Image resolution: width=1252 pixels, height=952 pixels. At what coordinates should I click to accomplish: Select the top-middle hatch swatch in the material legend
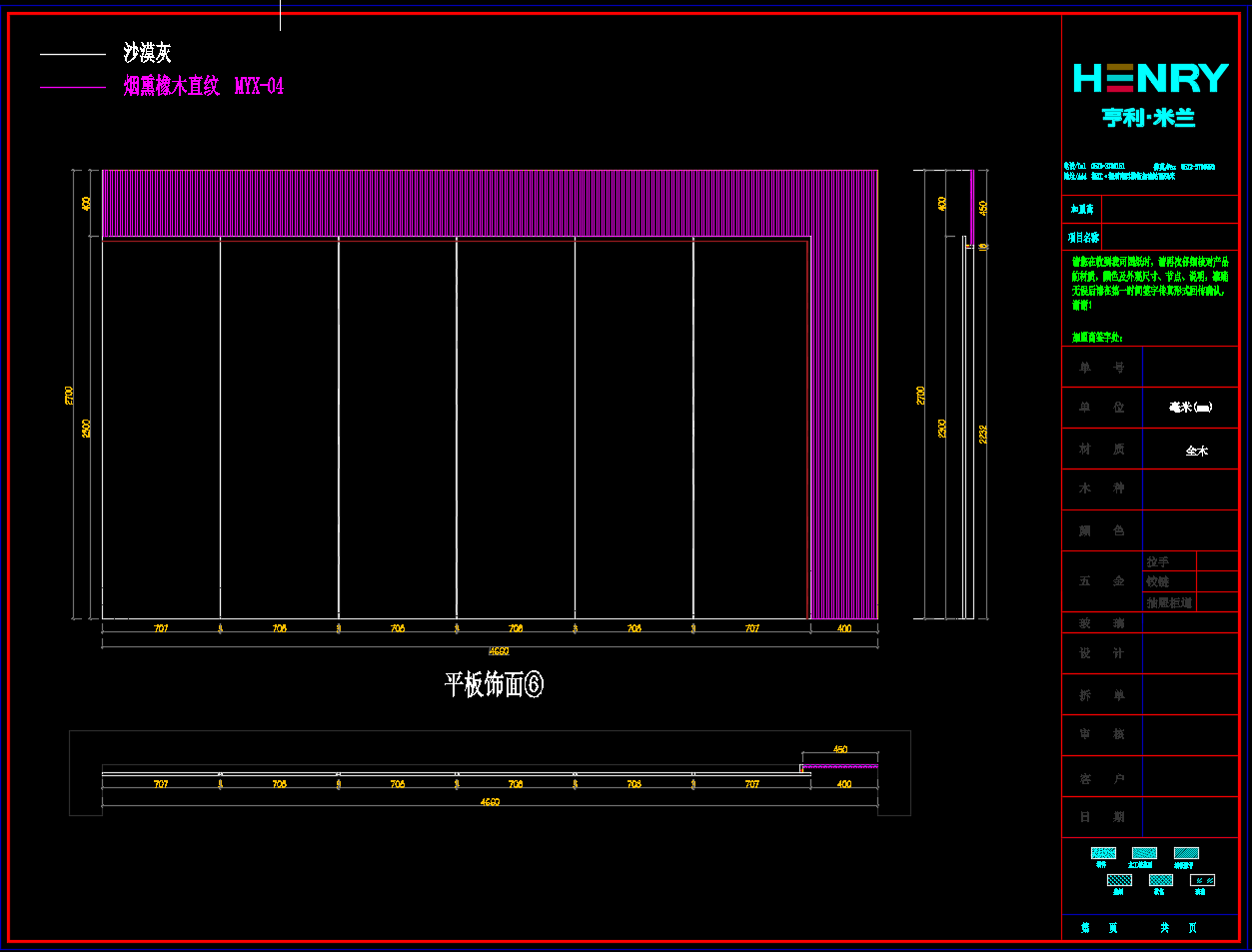click(1144, 853)
